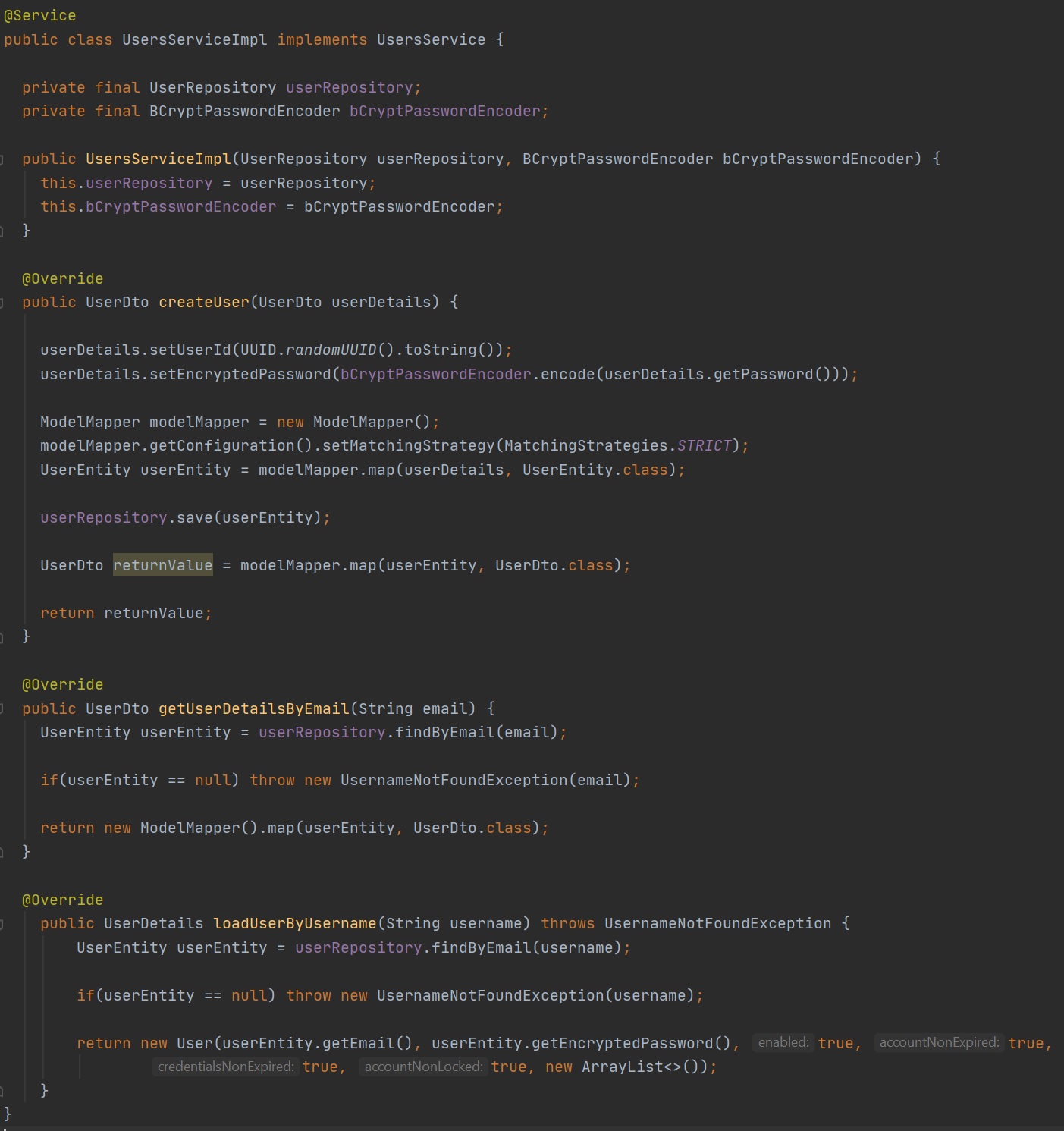Click the "enabled:" parameter inlay hint

pyautogui.click(x=783, y=1043)
